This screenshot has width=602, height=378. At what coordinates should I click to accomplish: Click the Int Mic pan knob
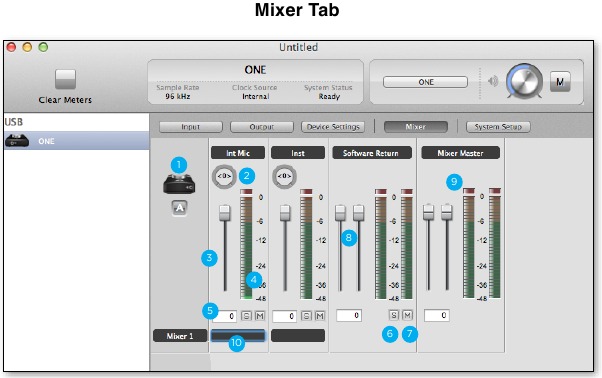224,177
